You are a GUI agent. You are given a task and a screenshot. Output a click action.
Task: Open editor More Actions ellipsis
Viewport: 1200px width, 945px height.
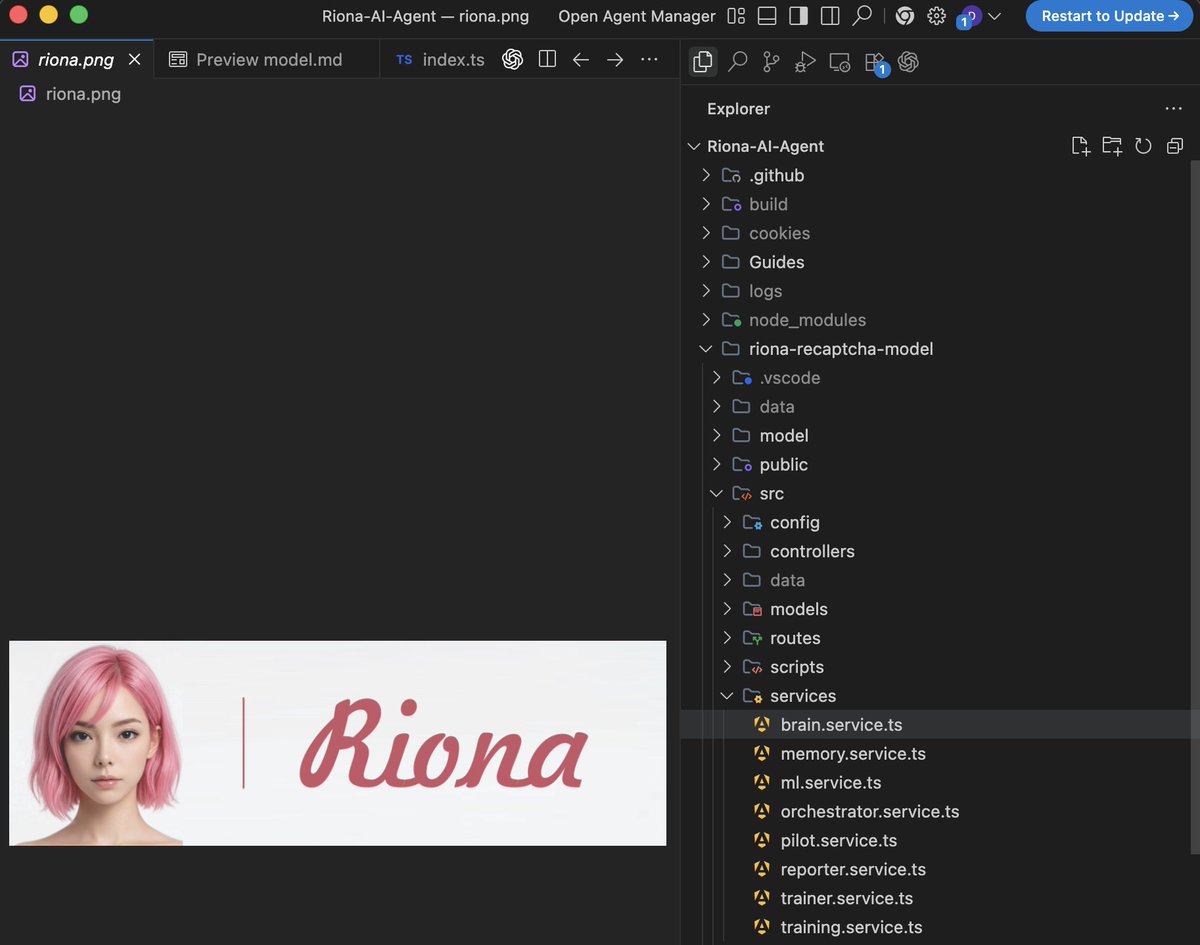coord(649,60)
